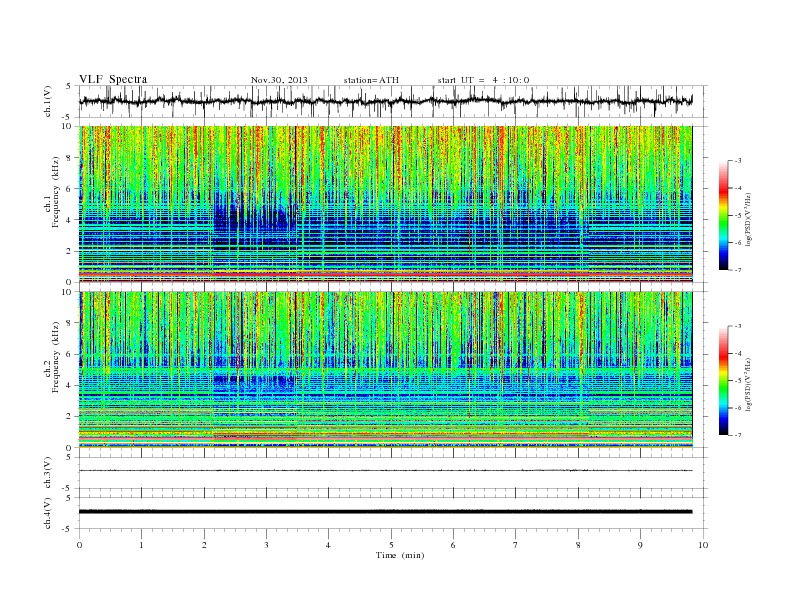Click the '2' tick on time axis
Viewport: 792px width, 612px height.
[x=204, y=545]
